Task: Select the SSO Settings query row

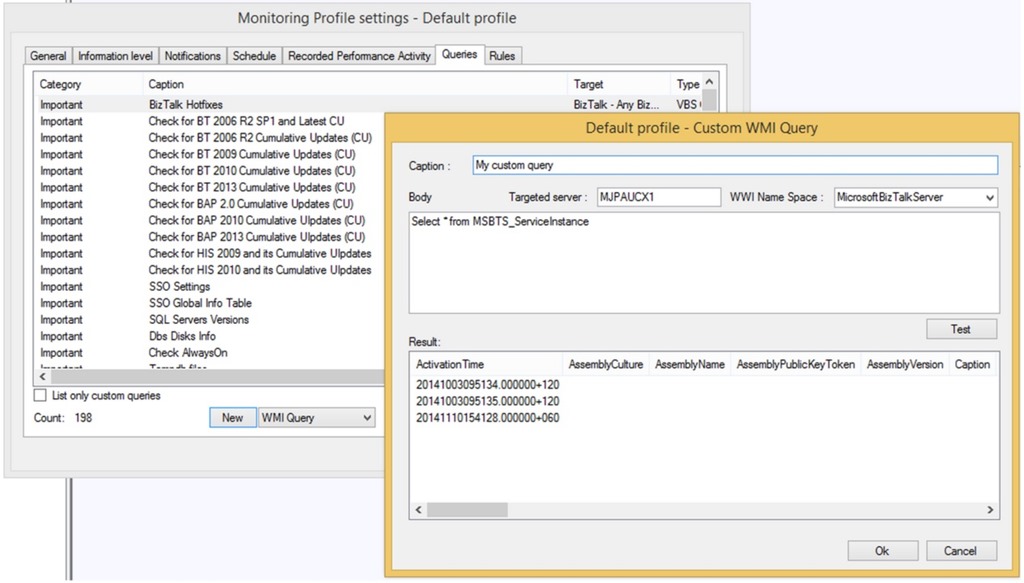Action: [210, 287]
